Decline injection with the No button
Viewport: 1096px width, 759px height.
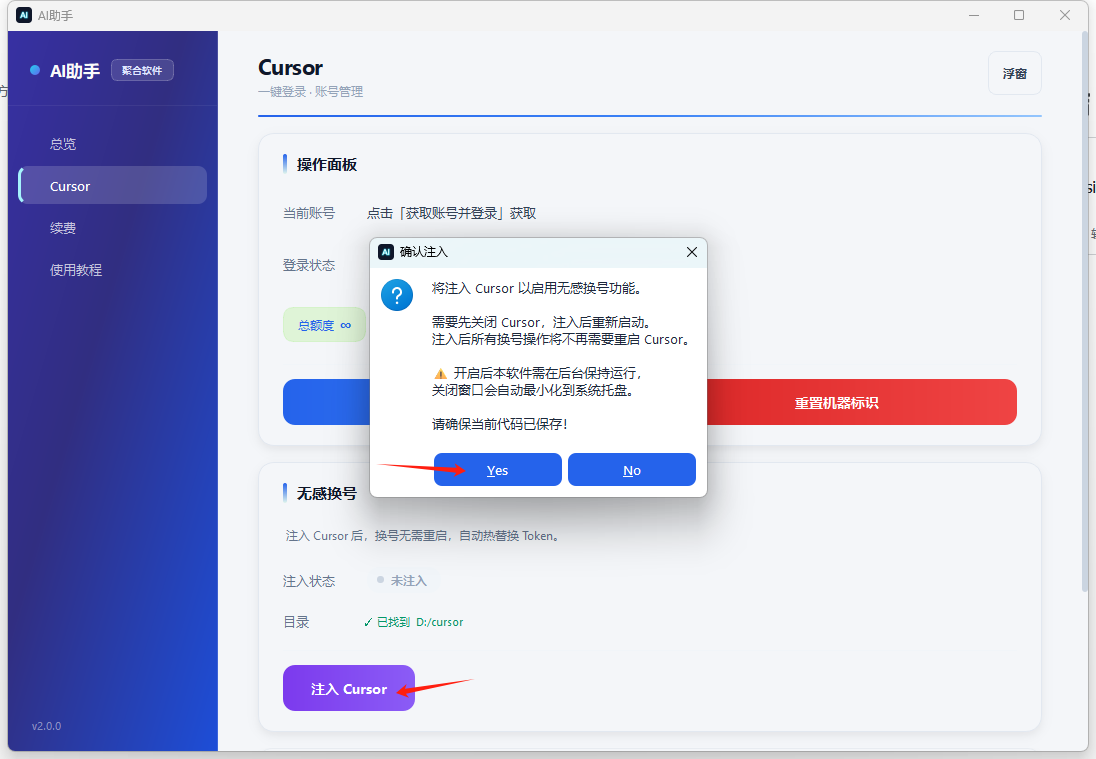(631, 470)
